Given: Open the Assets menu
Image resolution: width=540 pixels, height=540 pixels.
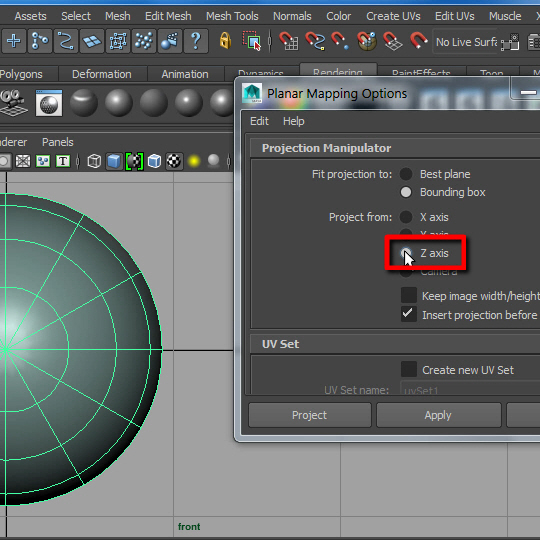Looking at the screenshot, I should [30, 16].
